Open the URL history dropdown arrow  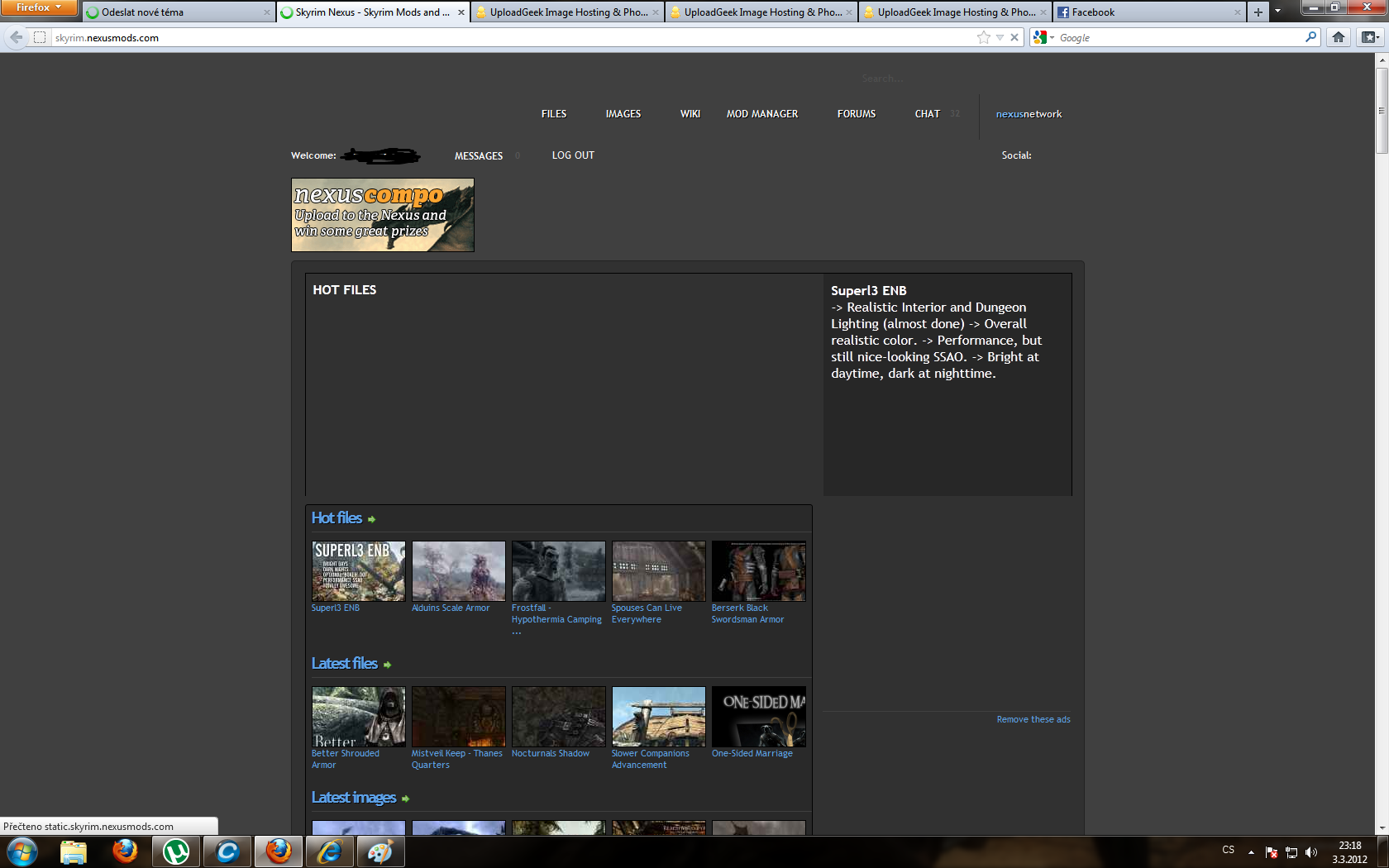pos(1000,37)
